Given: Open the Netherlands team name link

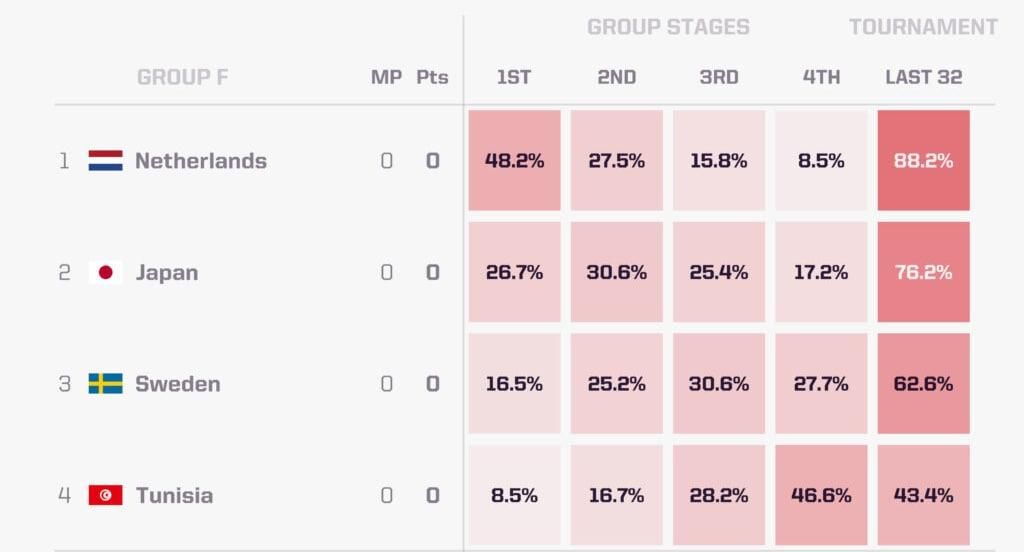Looking at the screenshot, I should [200, 161].
